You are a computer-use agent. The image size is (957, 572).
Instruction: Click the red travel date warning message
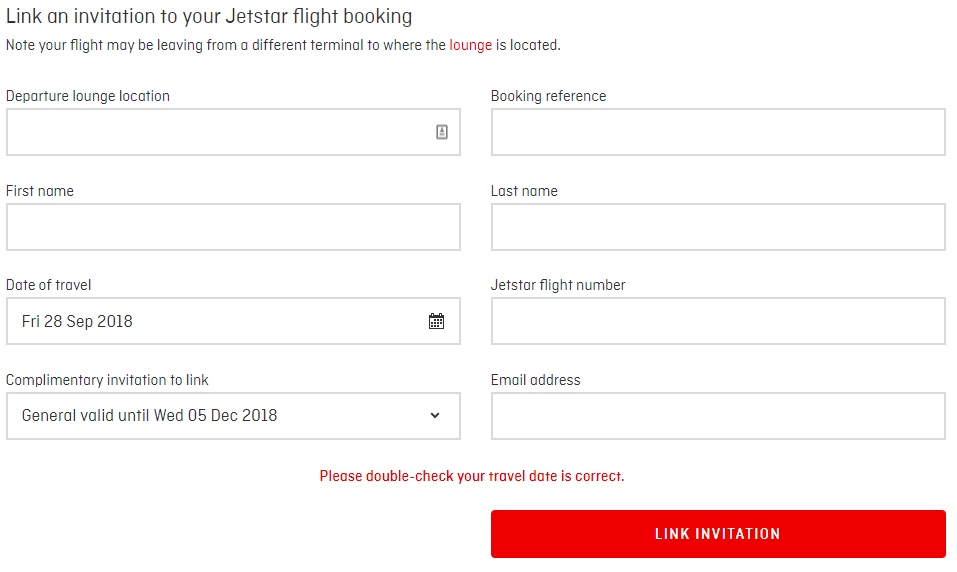click(x=472, y=476)
